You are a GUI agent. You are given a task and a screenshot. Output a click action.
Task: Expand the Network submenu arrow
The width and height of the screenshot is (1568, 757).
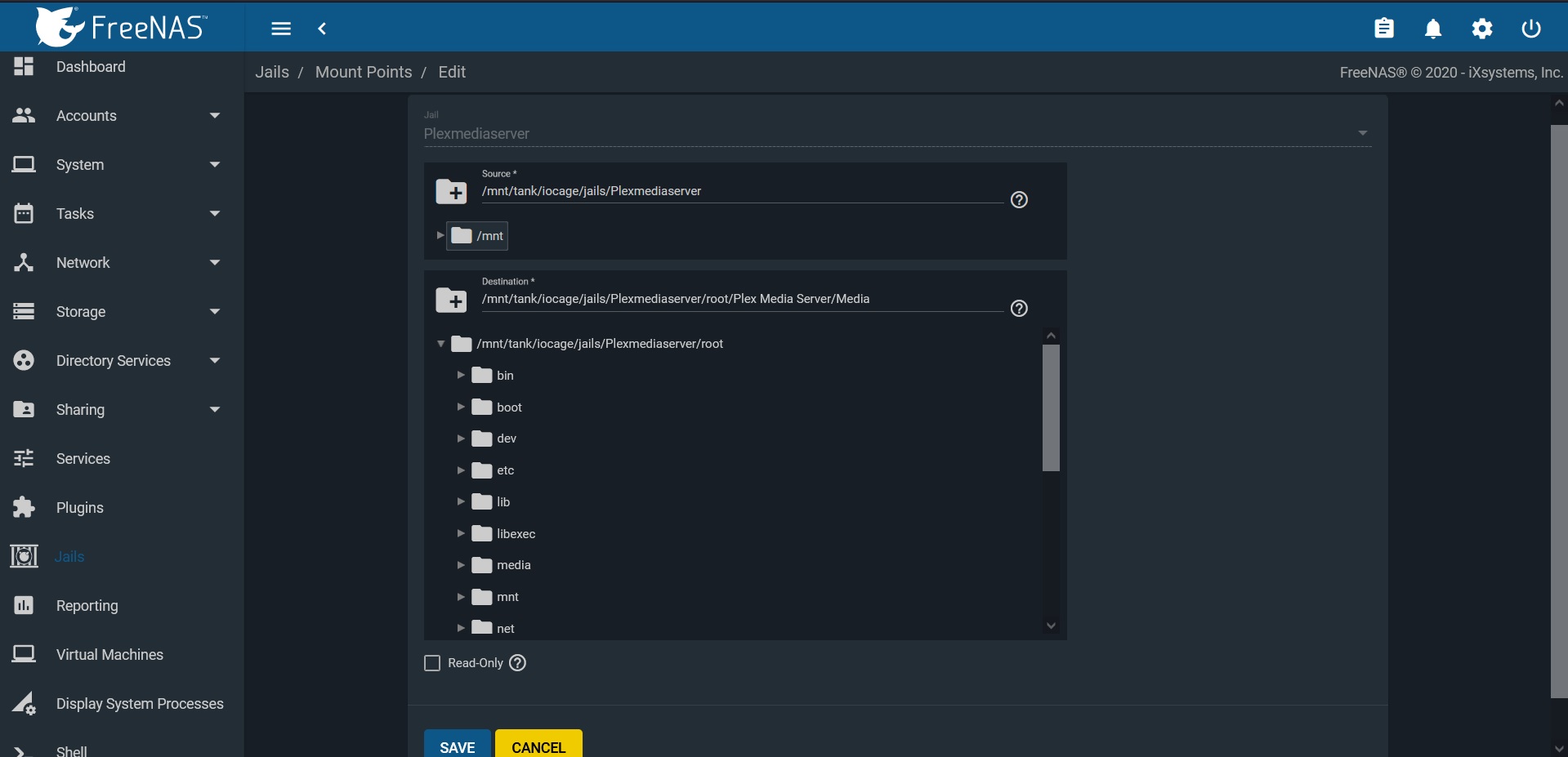click(x=215, y=263)
